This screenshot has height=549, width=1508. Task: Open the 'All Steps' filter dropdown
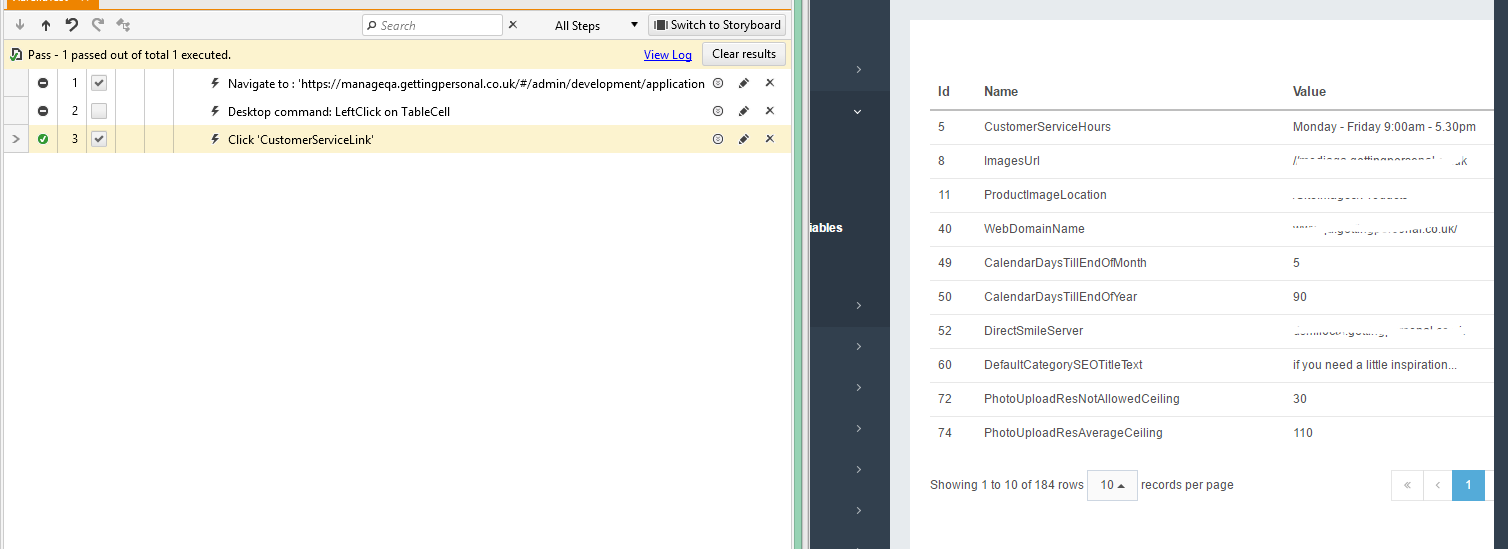point(596,25)
